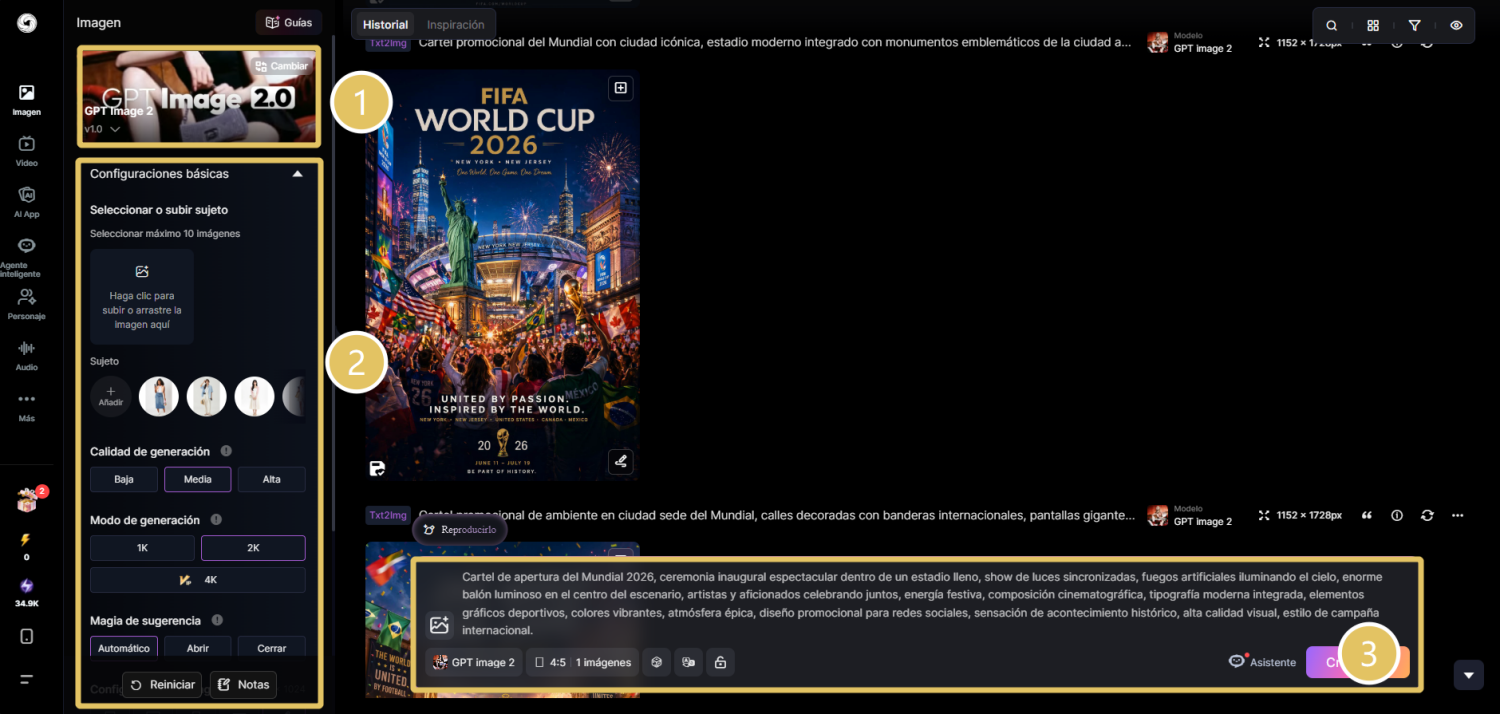The height and width of the screenshot is (714, 1500).
Task: Open Guías button
Action: pos(289,22)
